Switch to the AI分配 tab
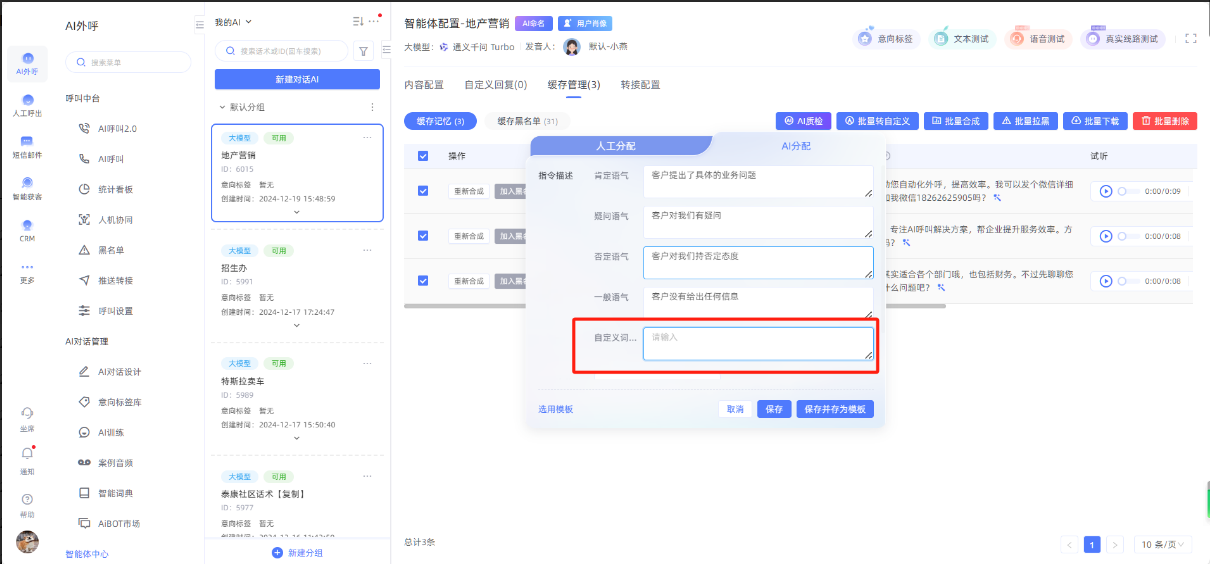Screen dimensions: 1210x564 795,146
